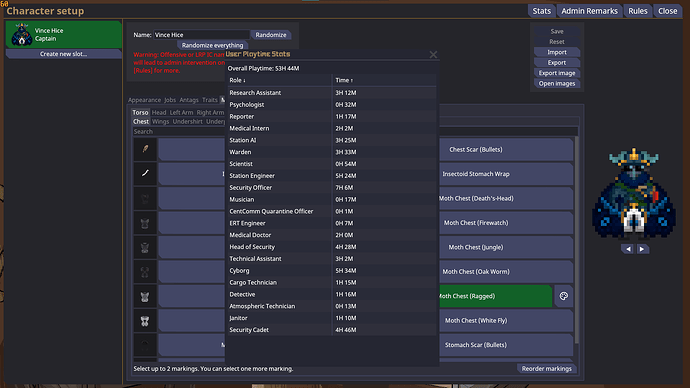Select the Torso body part tab
The width and height of the screenshot is (690, 388).
[140, 113]
